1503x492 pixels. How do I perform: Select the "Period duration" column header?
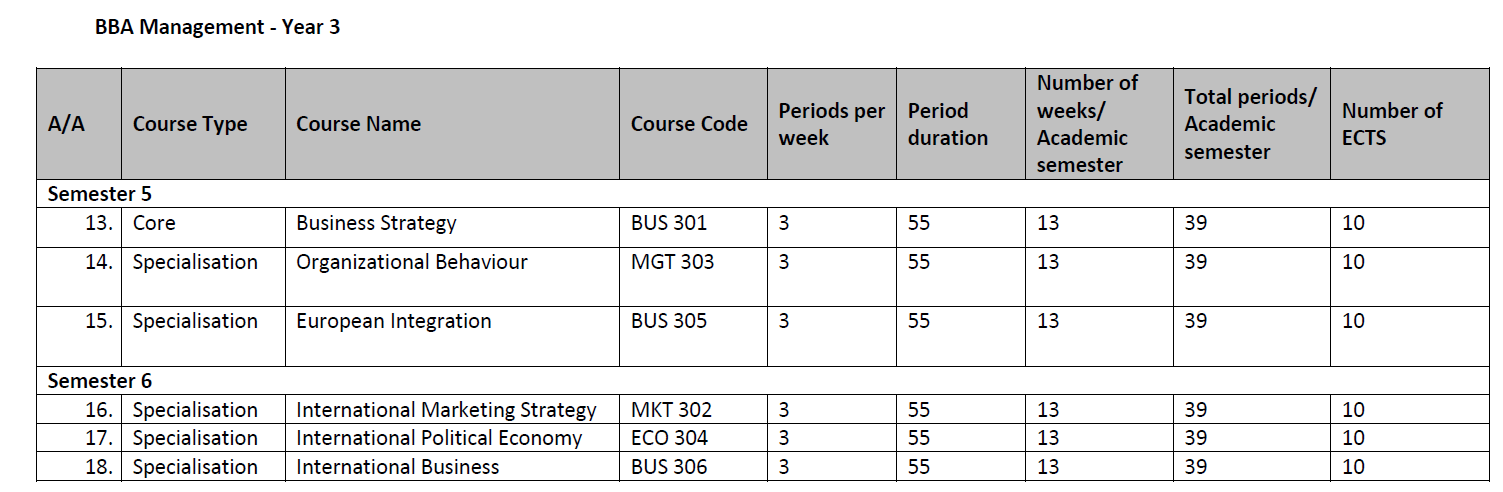(947, 124)
